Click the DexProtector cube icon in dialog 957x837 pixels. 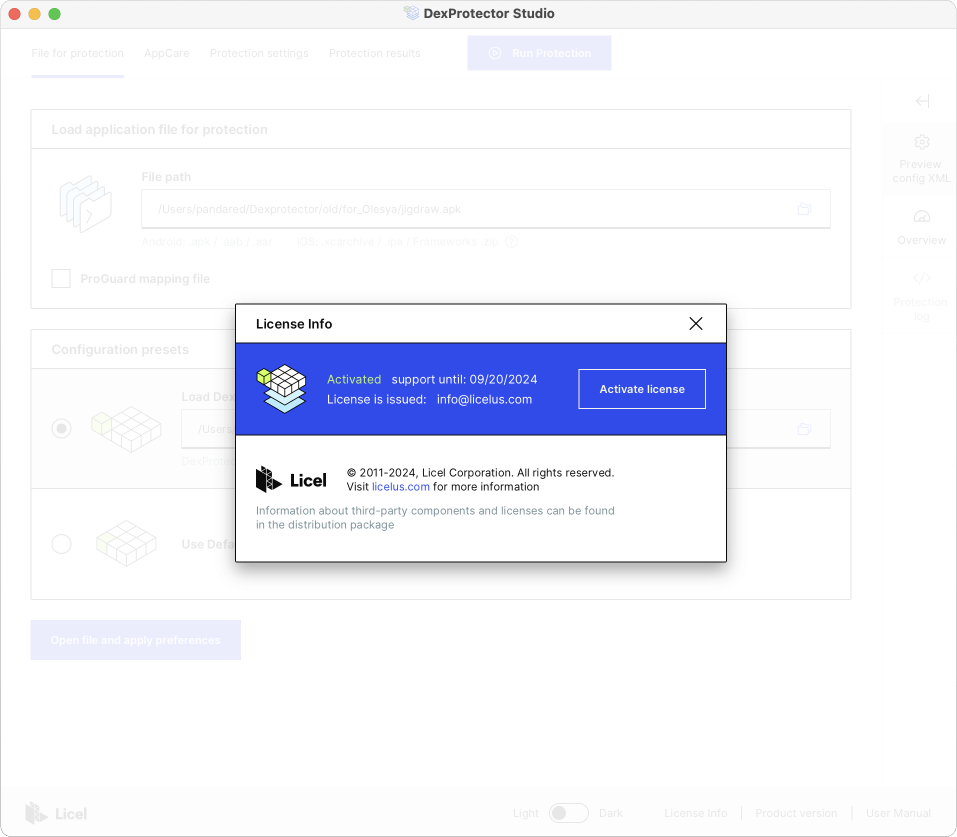pos(281,389)
